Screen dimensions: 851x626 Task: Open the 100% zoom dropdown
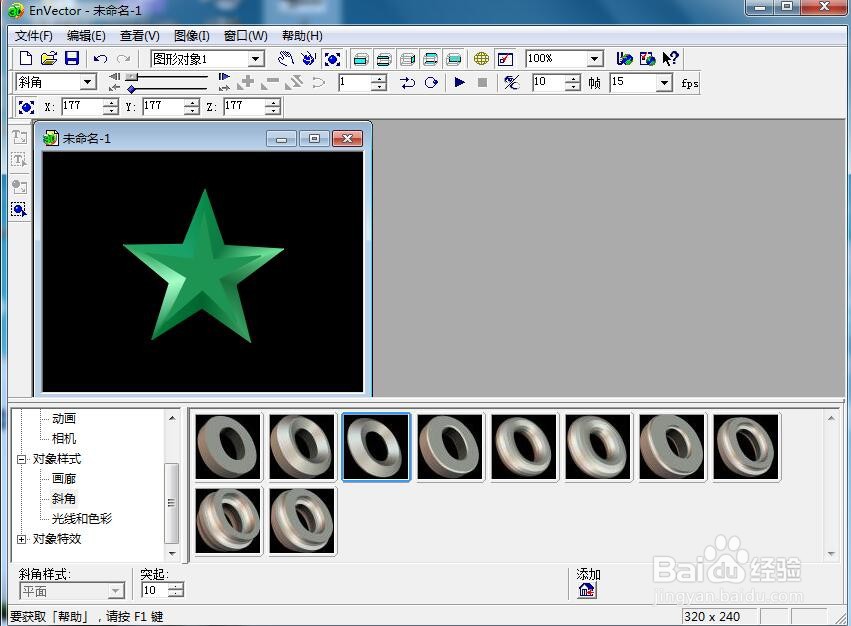pos(595,59)
